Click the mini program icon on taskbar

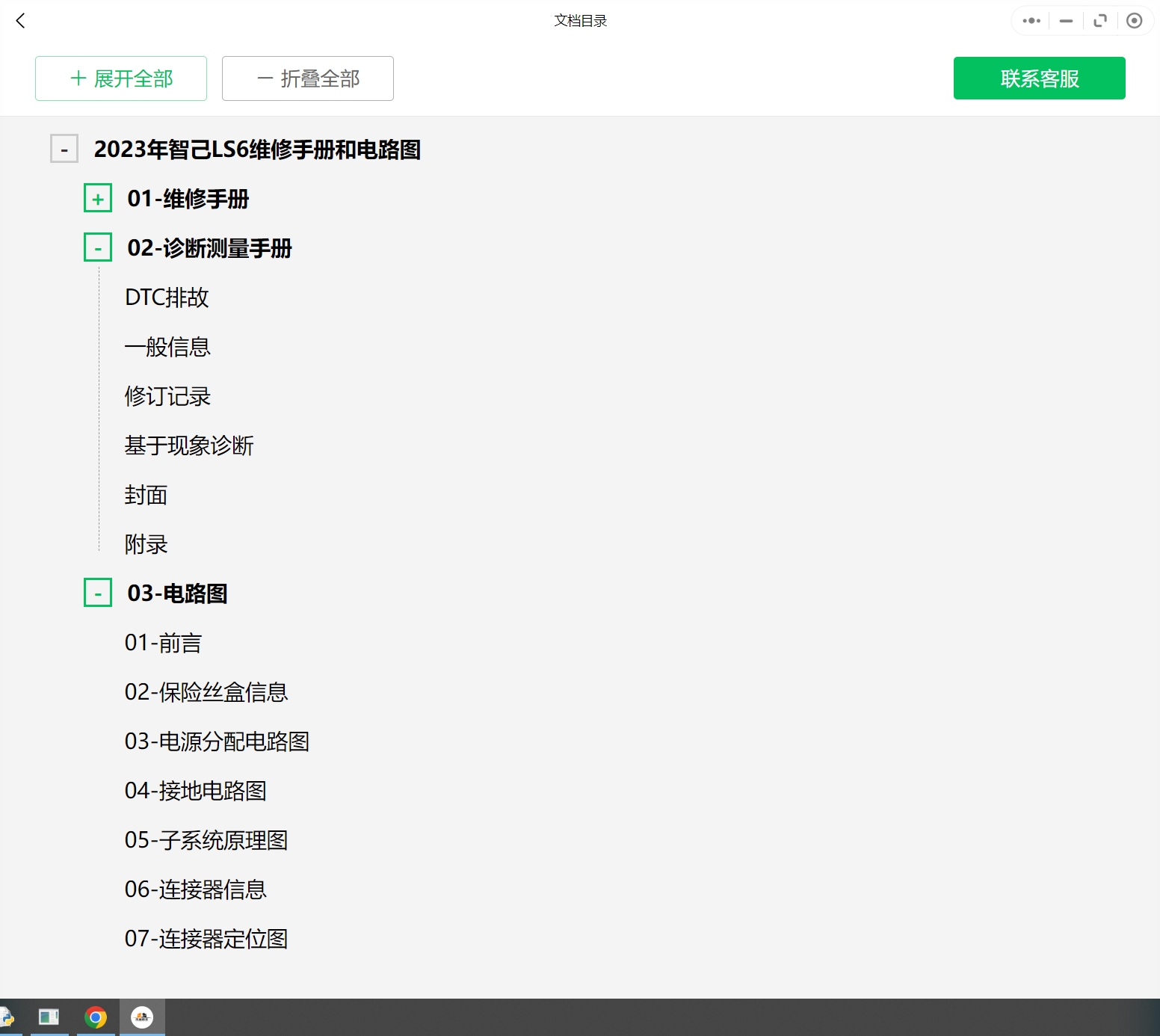point(142,1017)
